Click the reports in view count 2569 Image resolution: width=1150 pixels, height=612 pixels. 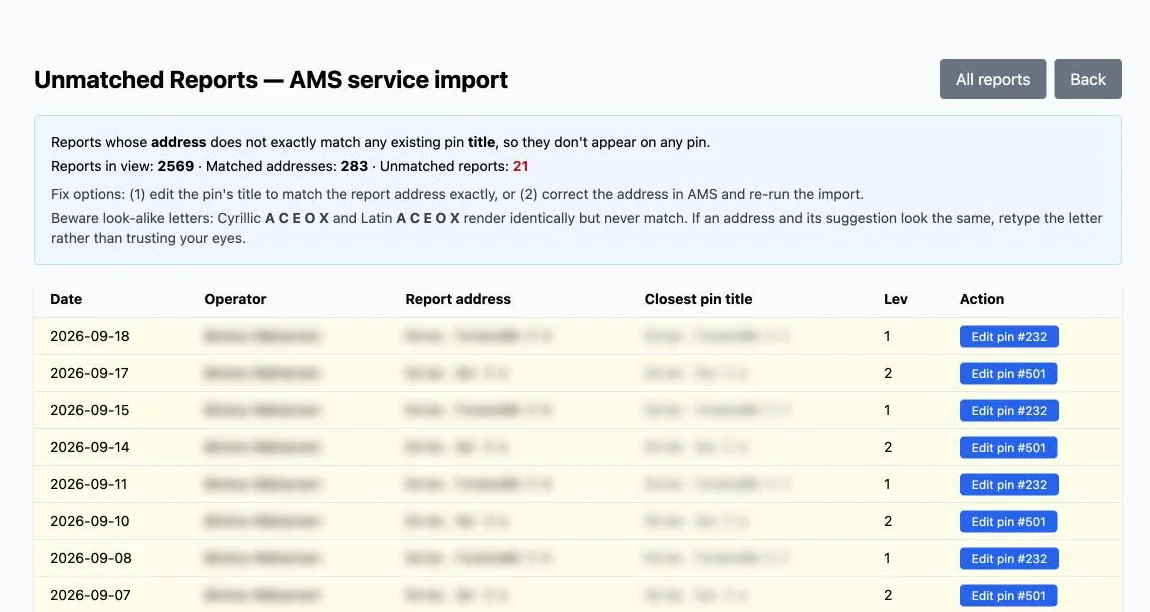176,167
